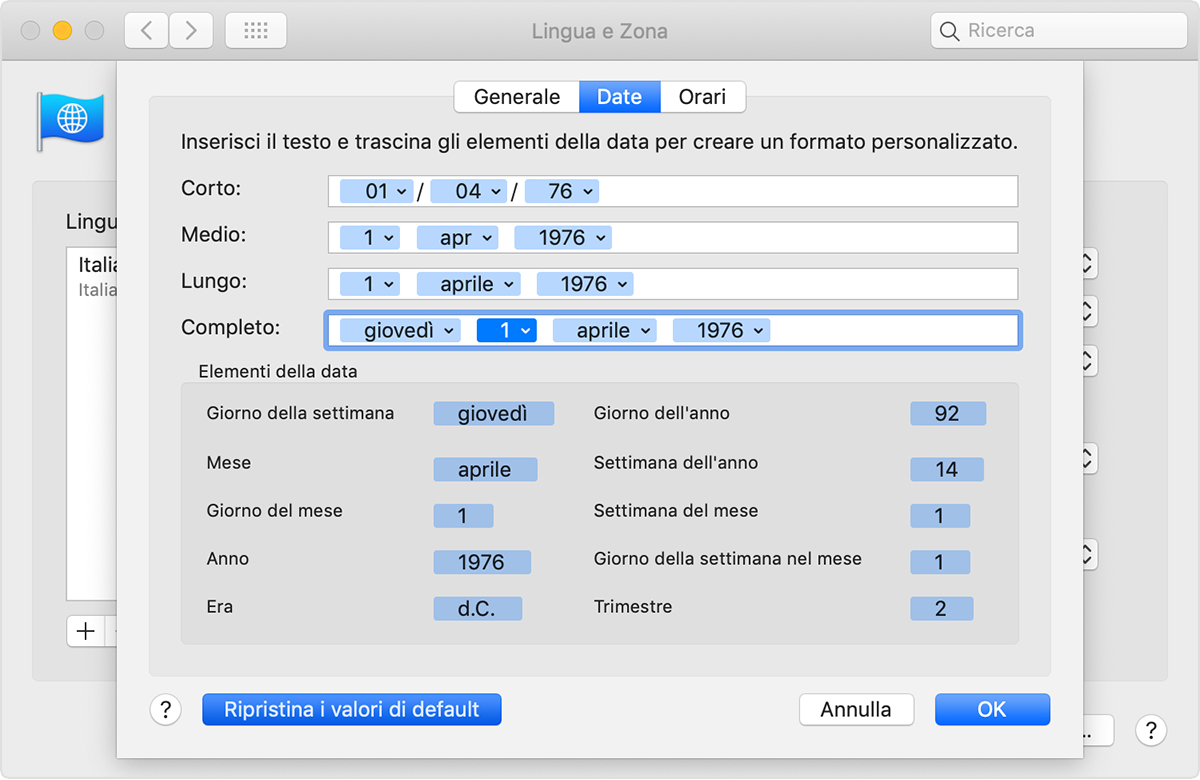Open the "04" month dropdown in Corto
Image resolution: width=1200 pixels, height=780 pixels.
pyautogui.click(x=468, y=191)
